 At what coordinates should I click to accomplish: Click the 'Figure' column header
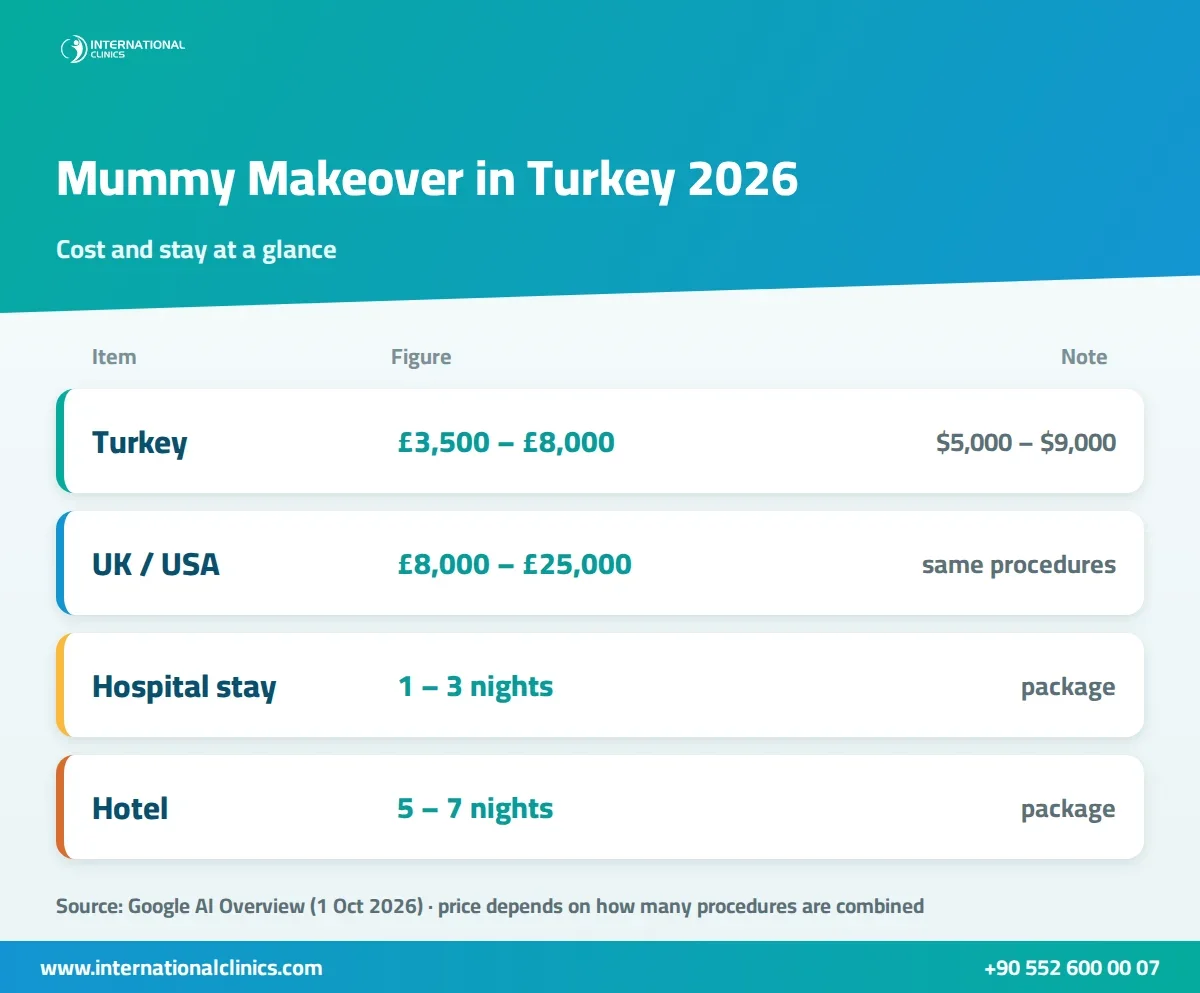click(x=421, y=357)
